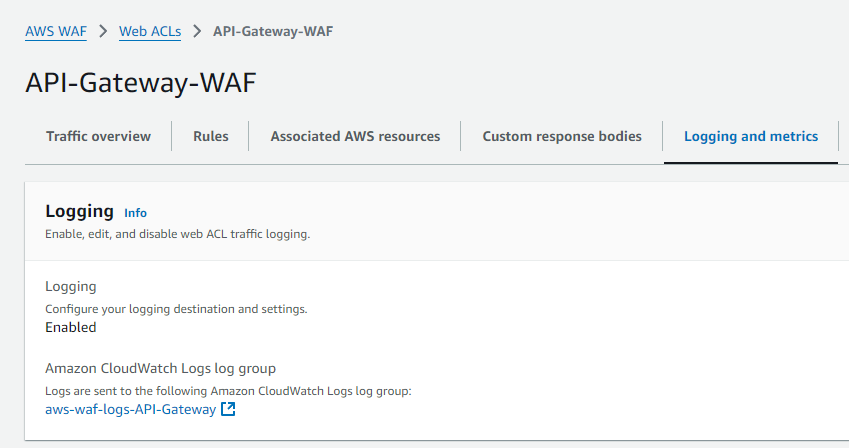Click the Amazon CloudWatch Logs log group label
This screenshot has width=849, height=448.
160,368
